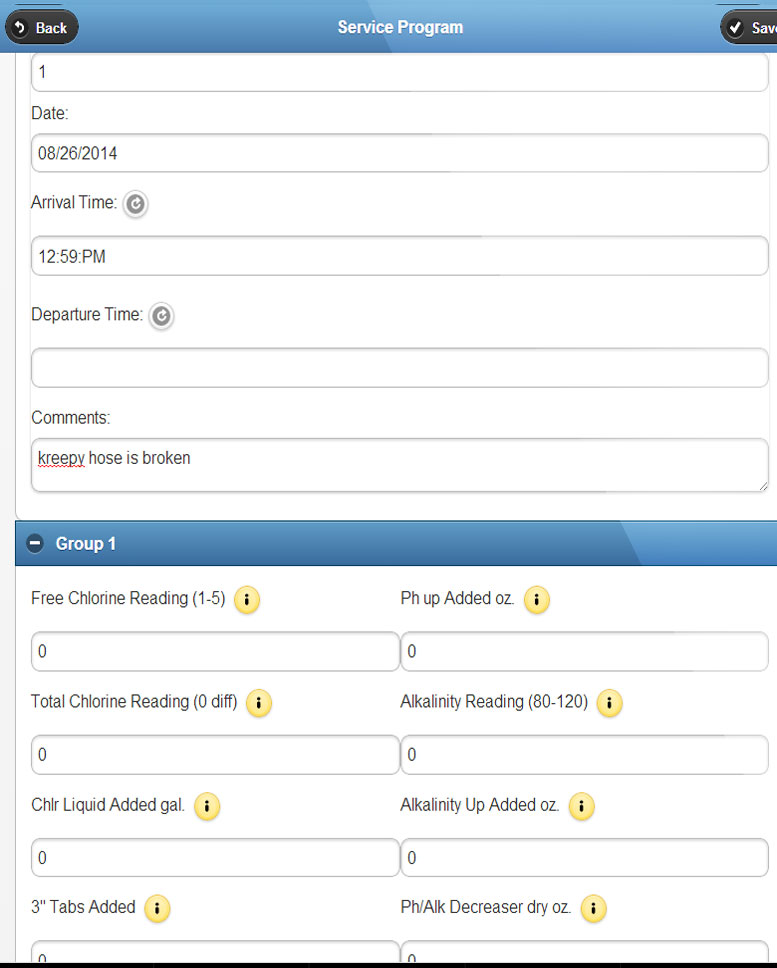Select the Service Program title bar
777x968 pixels.
[x=400, y=27]
